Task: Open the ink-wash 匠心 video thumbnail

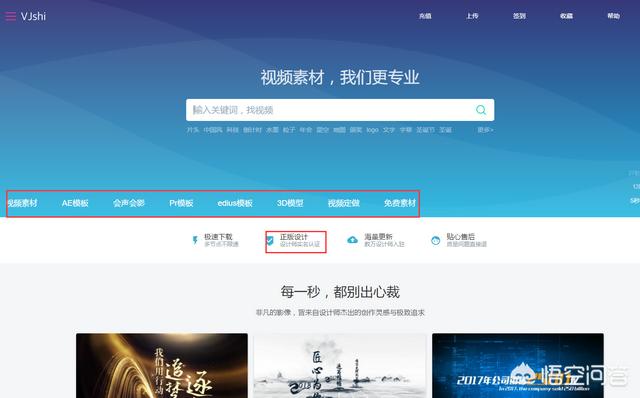Action: (x=340, y=366)
